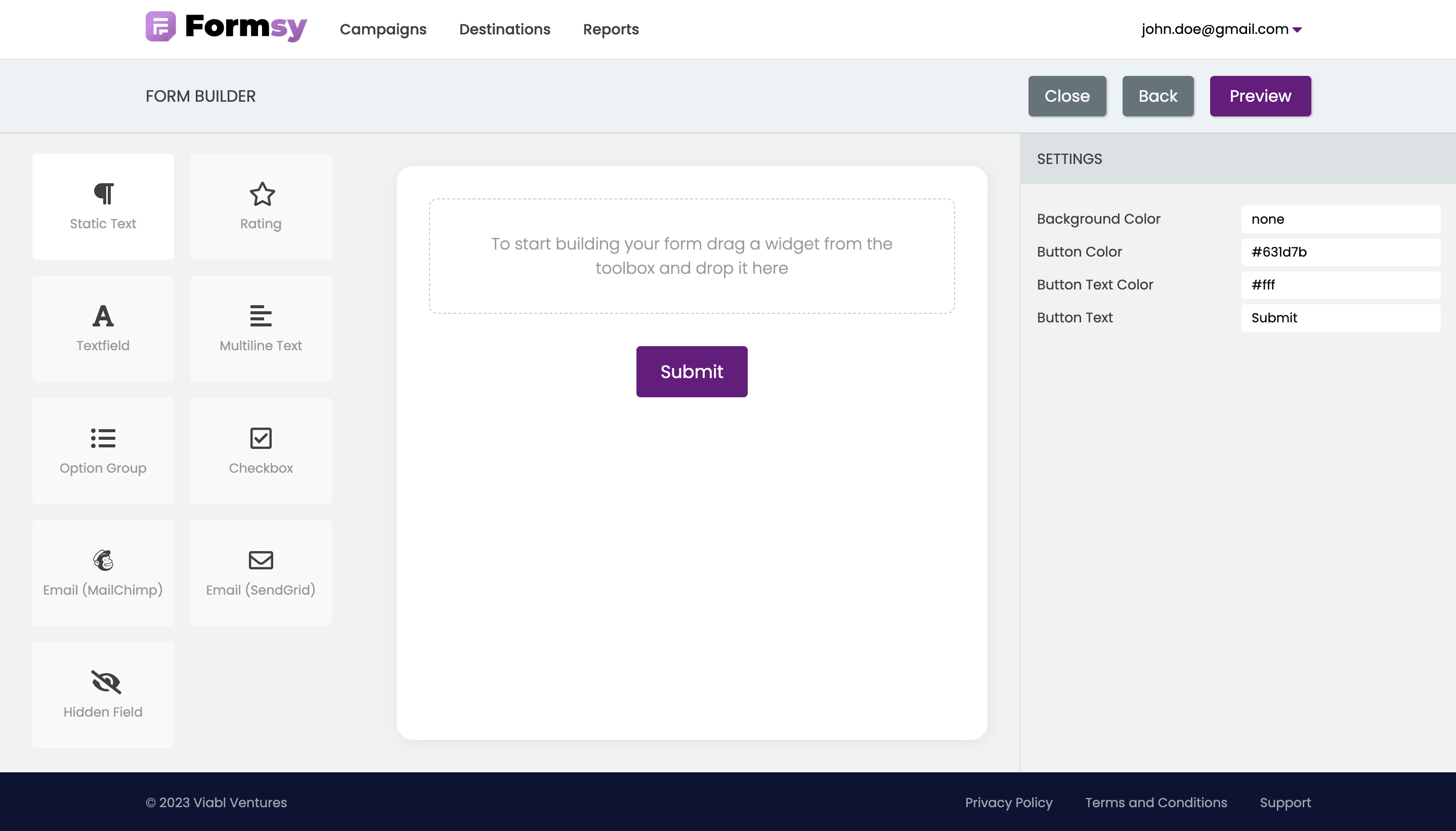The image size is (1456, 831).
Task: Select the Static Text paragraph icon
Action: [x=103, y=194]
